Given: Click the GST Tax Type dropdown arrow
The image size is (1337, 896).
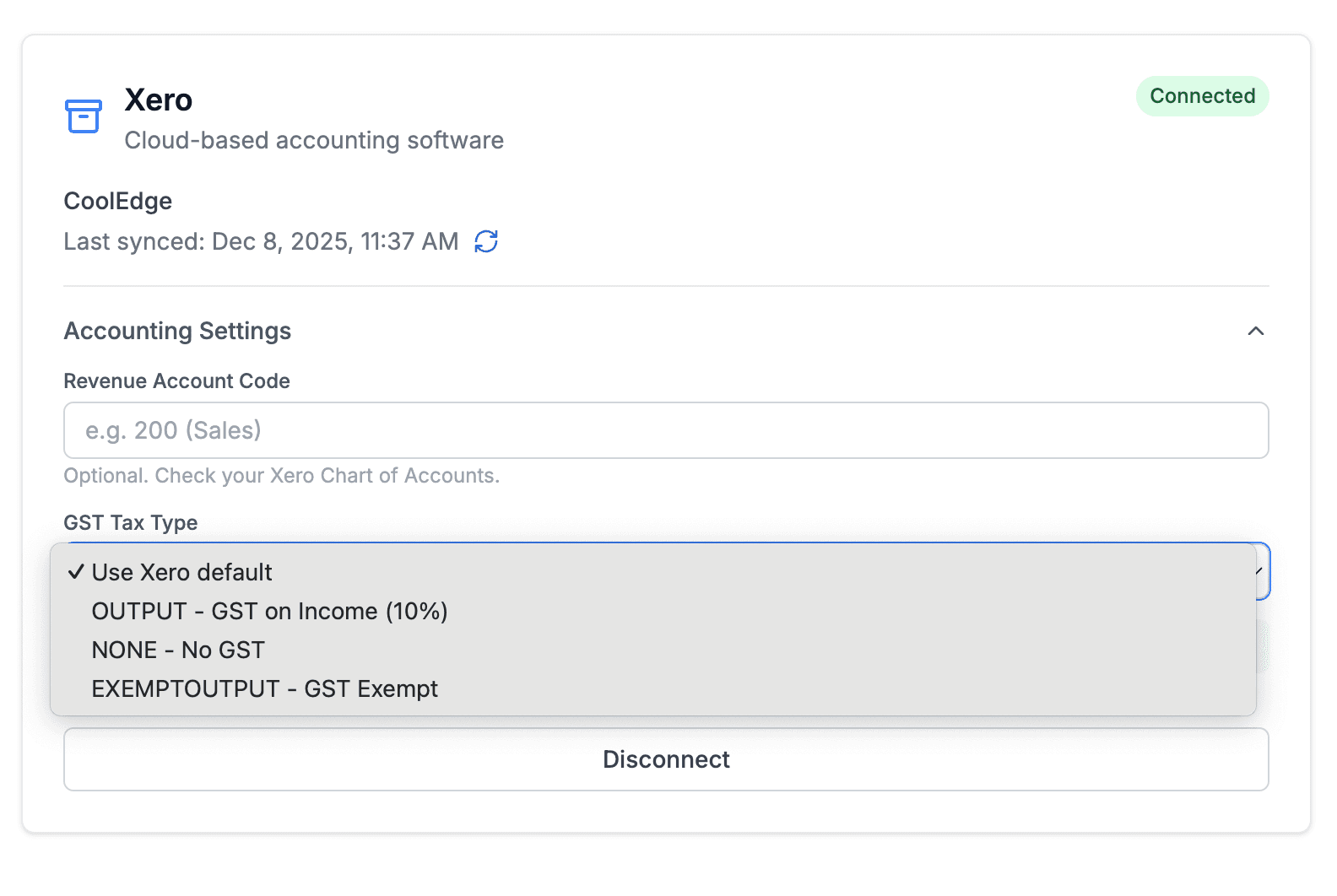Looking at the screenshot, I should coord(1259,571).
